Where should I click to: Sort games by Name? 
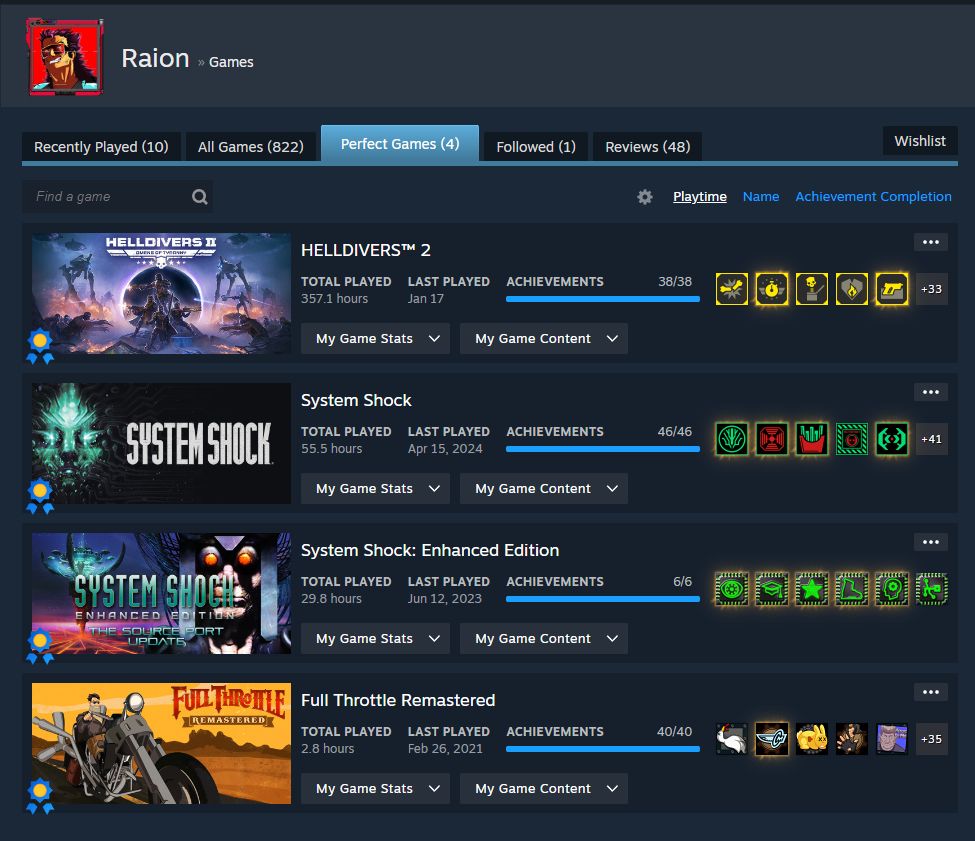[x=760, y=196]
